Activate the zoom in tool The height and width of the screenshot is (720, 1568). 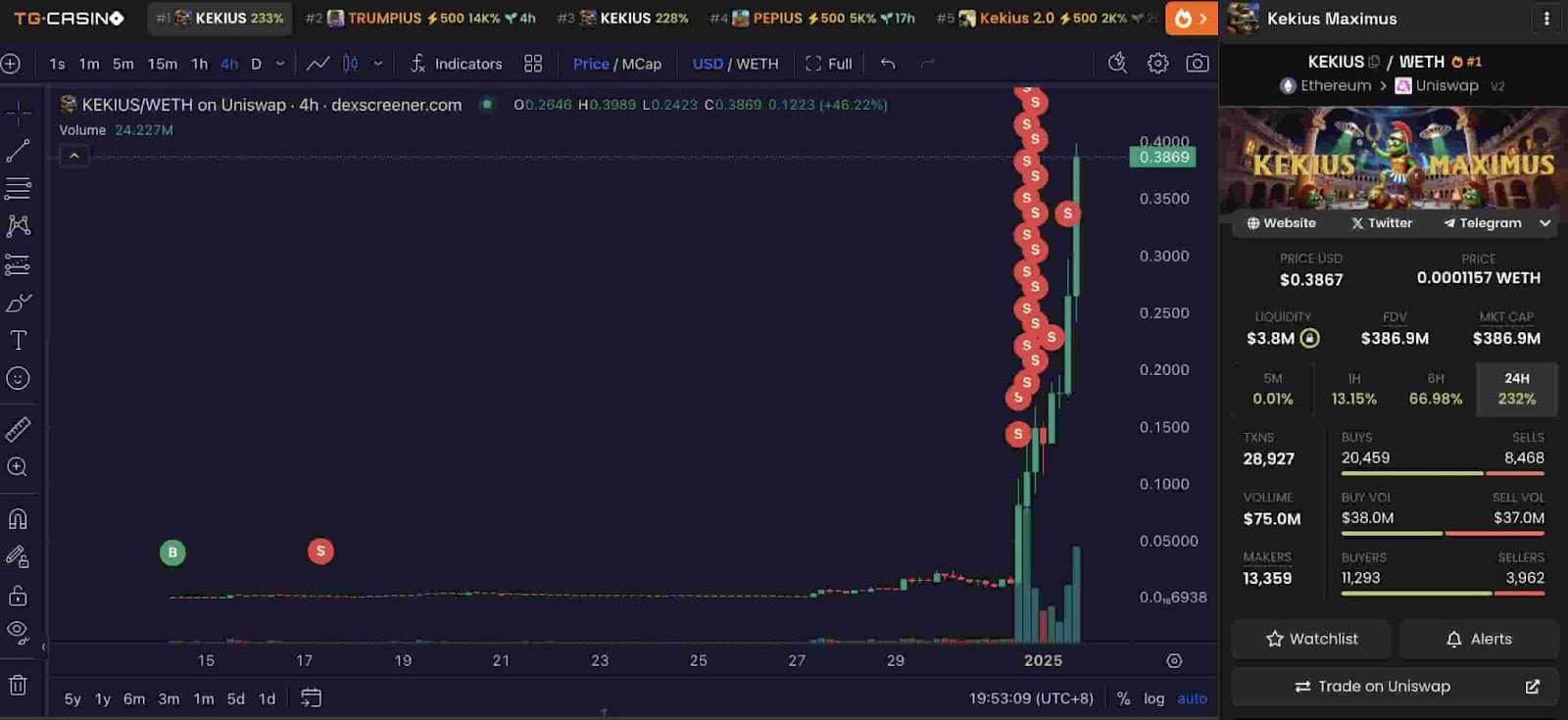click(x=18, y=467)
